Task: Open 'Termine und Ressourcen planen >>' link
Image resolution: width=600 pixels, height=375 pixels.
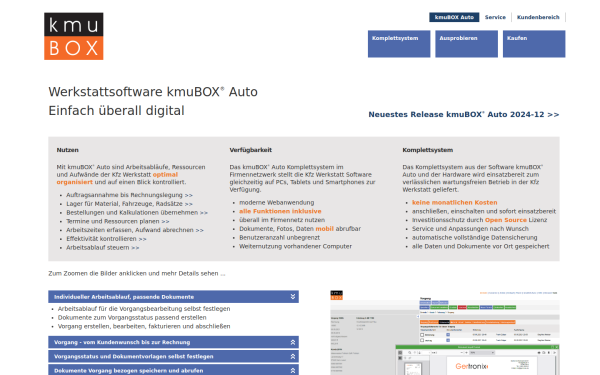Action: 117,222
